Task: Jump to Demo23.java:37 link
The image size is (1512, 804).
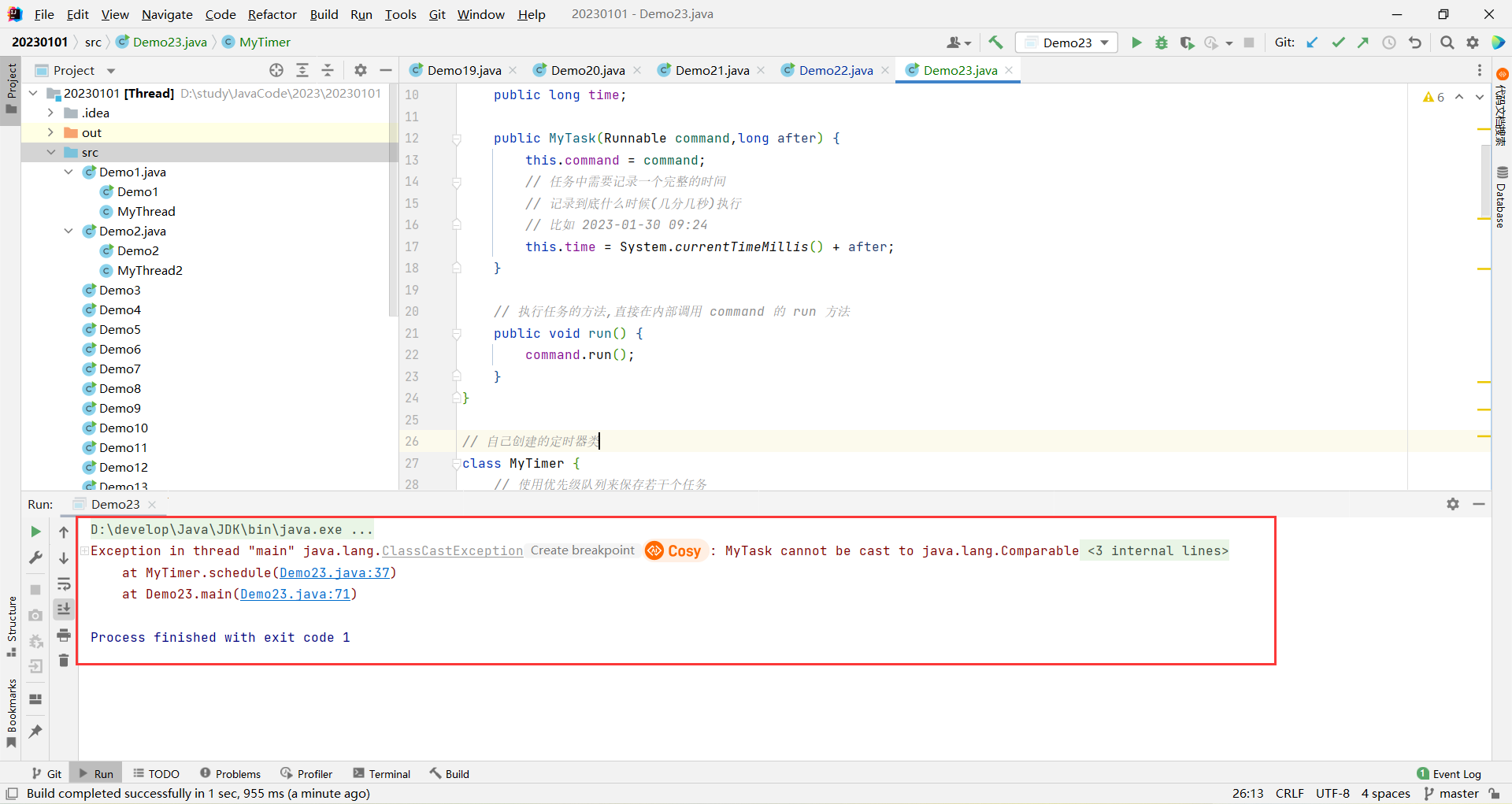Action: point(335,572)
